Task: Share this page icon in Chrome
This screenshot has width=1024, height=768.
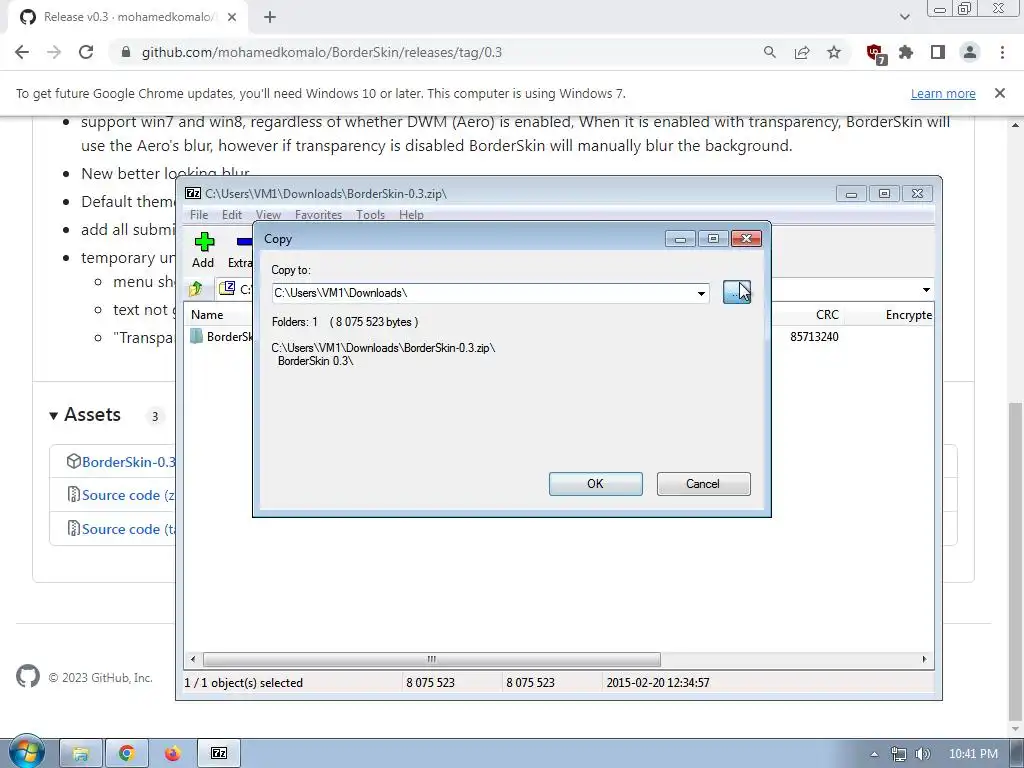Action: click(x=802, y=52)
